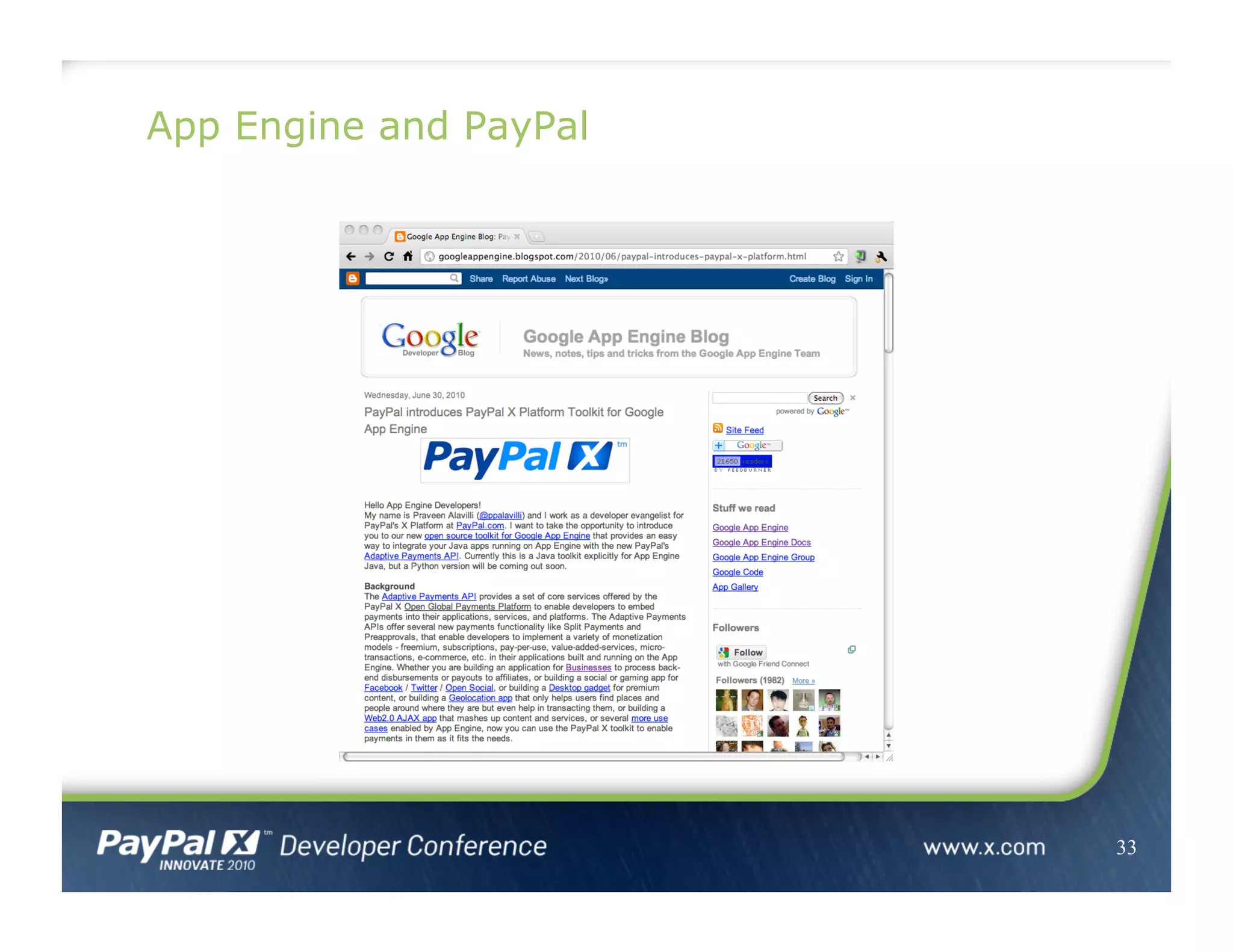
Task: Open the PayPal.com link
Action: (480, 525)
